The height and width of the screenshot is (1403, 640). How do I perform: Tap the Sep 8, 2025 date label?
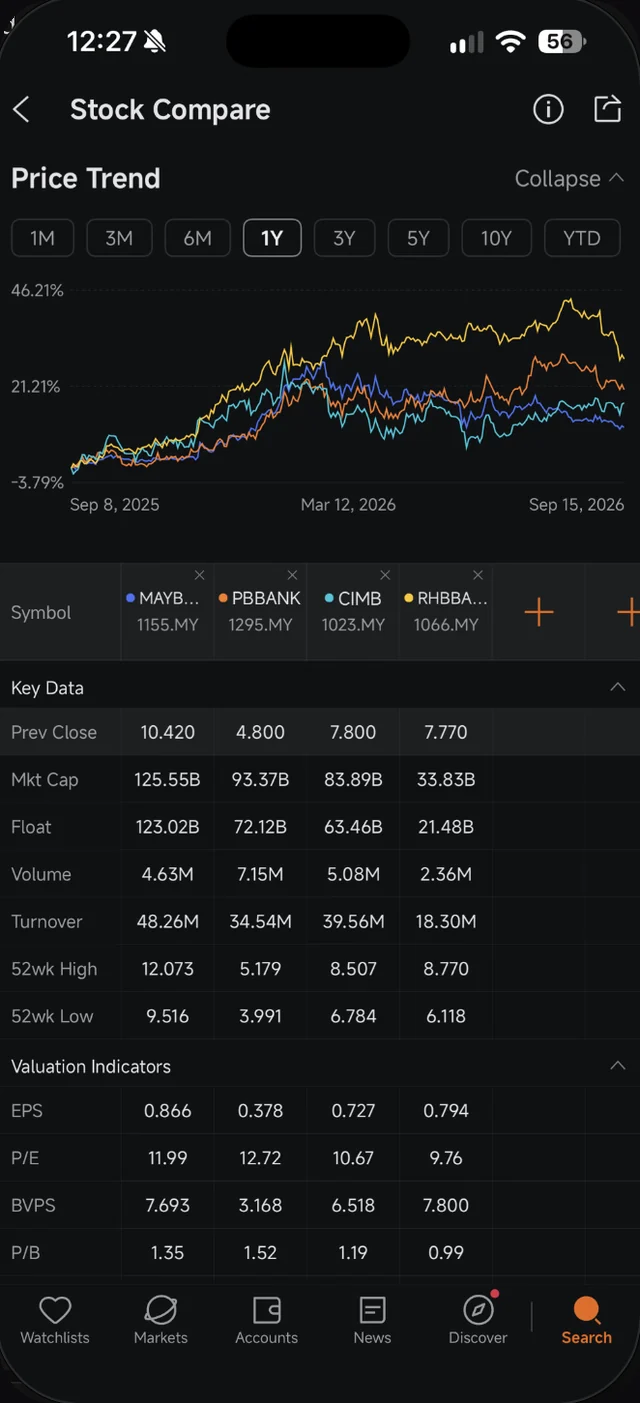pyautogui.click(x=114, y=505)
